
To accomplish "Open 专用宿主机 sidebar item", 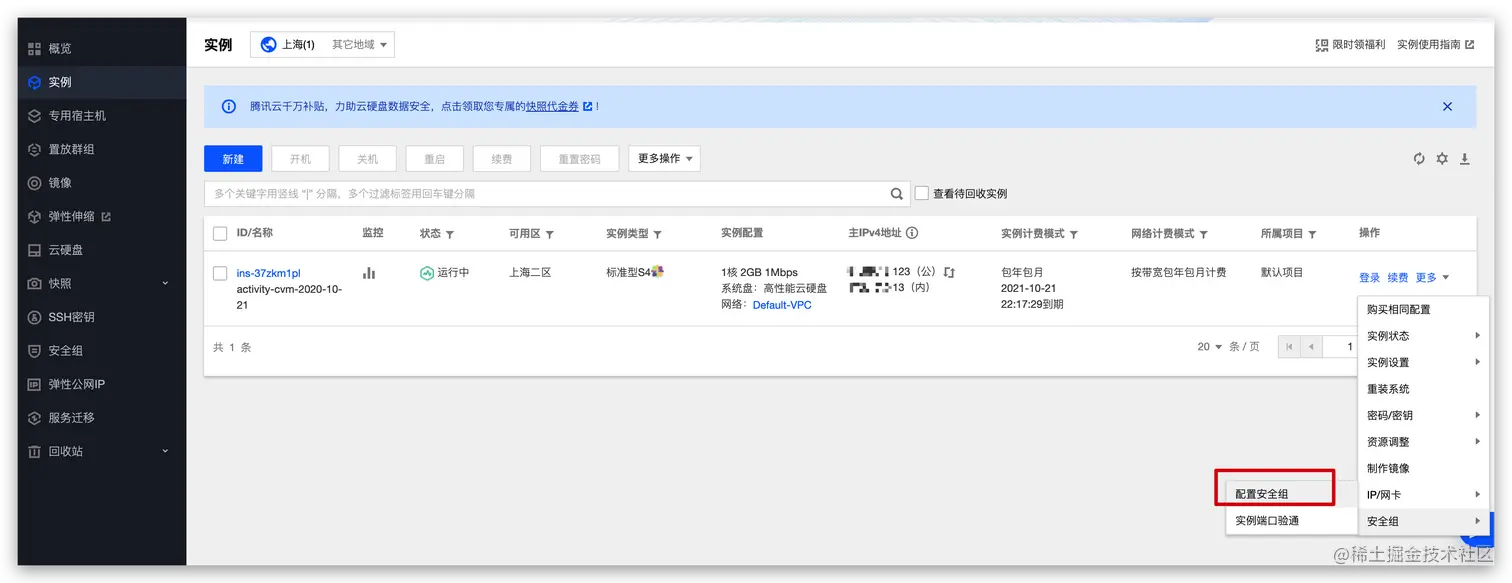I will pyautogui.click(x=77, y=116).
